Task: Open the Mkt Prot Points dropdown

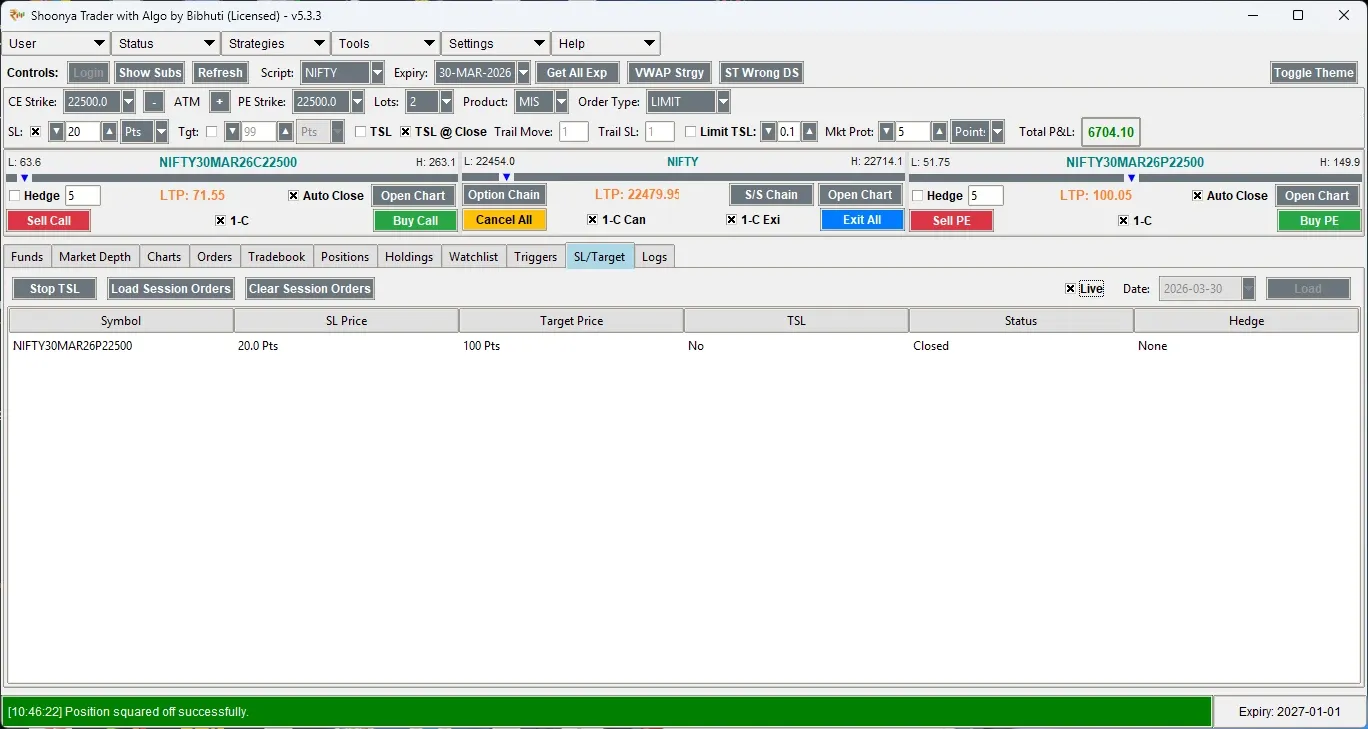Action: [997, 132]
